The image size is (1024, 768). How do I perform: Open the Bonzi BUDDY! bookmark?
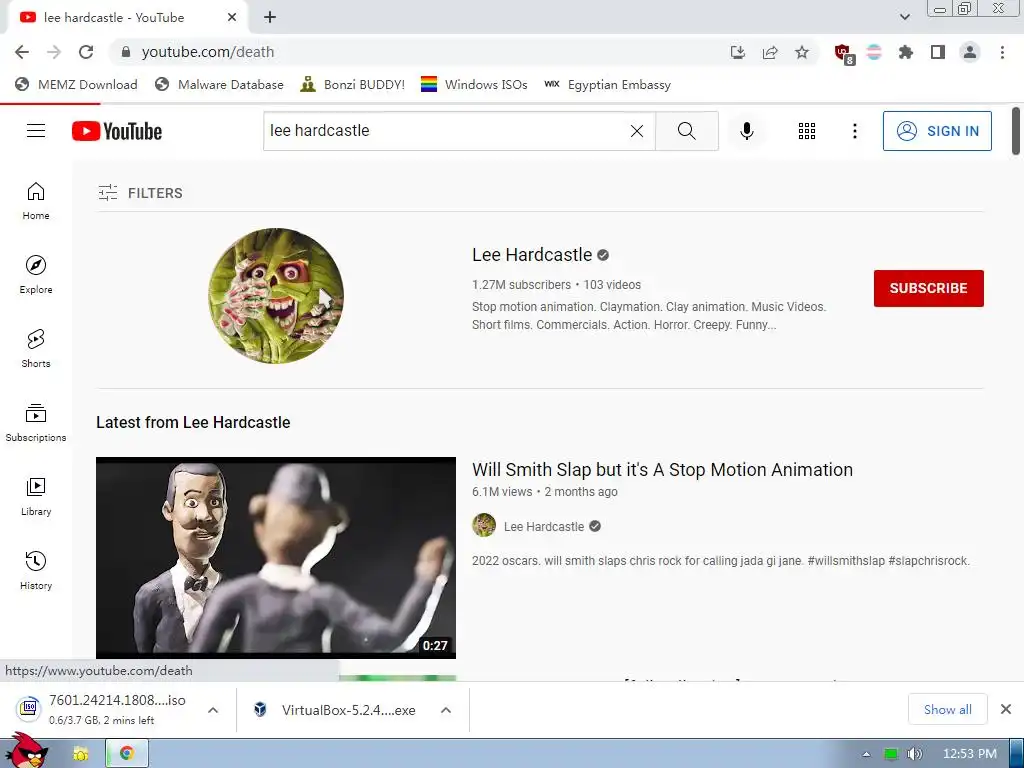coord(353,85)
